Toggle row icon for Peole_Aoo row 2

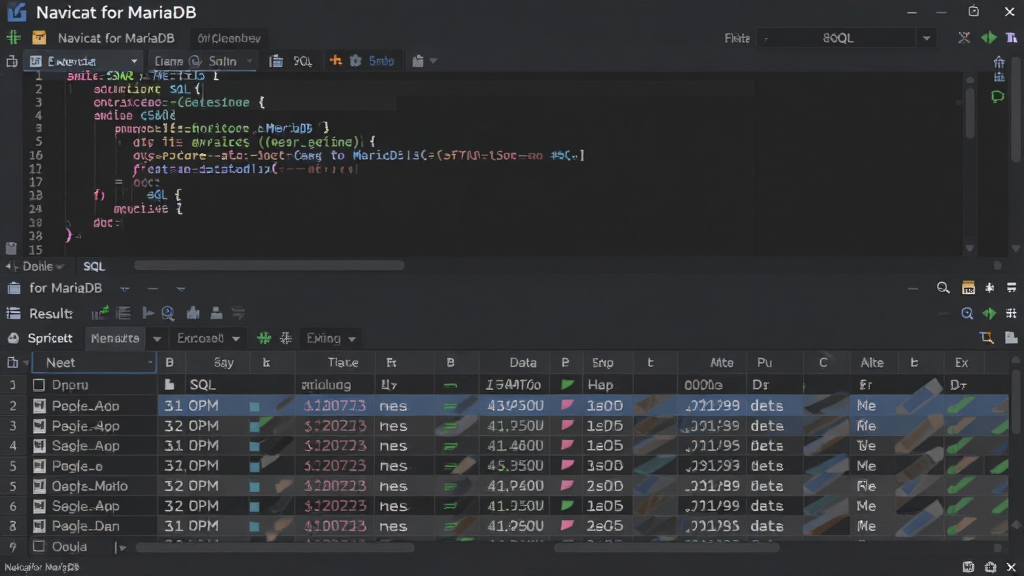(39, 406)
